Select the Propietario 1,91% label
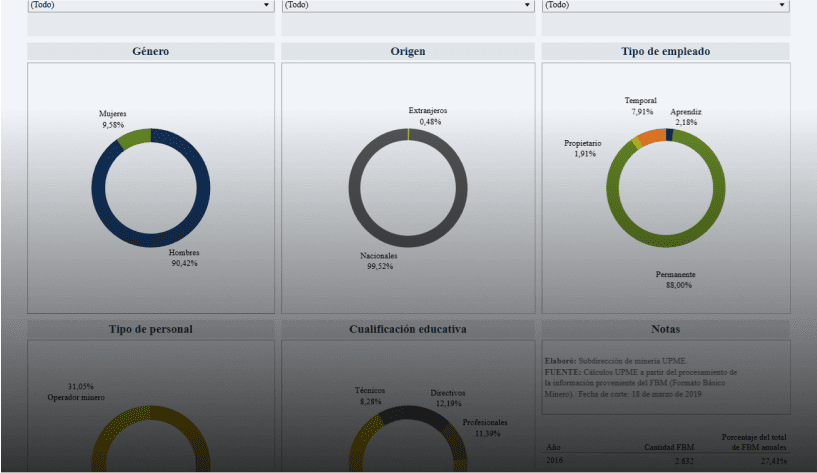 click(x=582, y=149)
